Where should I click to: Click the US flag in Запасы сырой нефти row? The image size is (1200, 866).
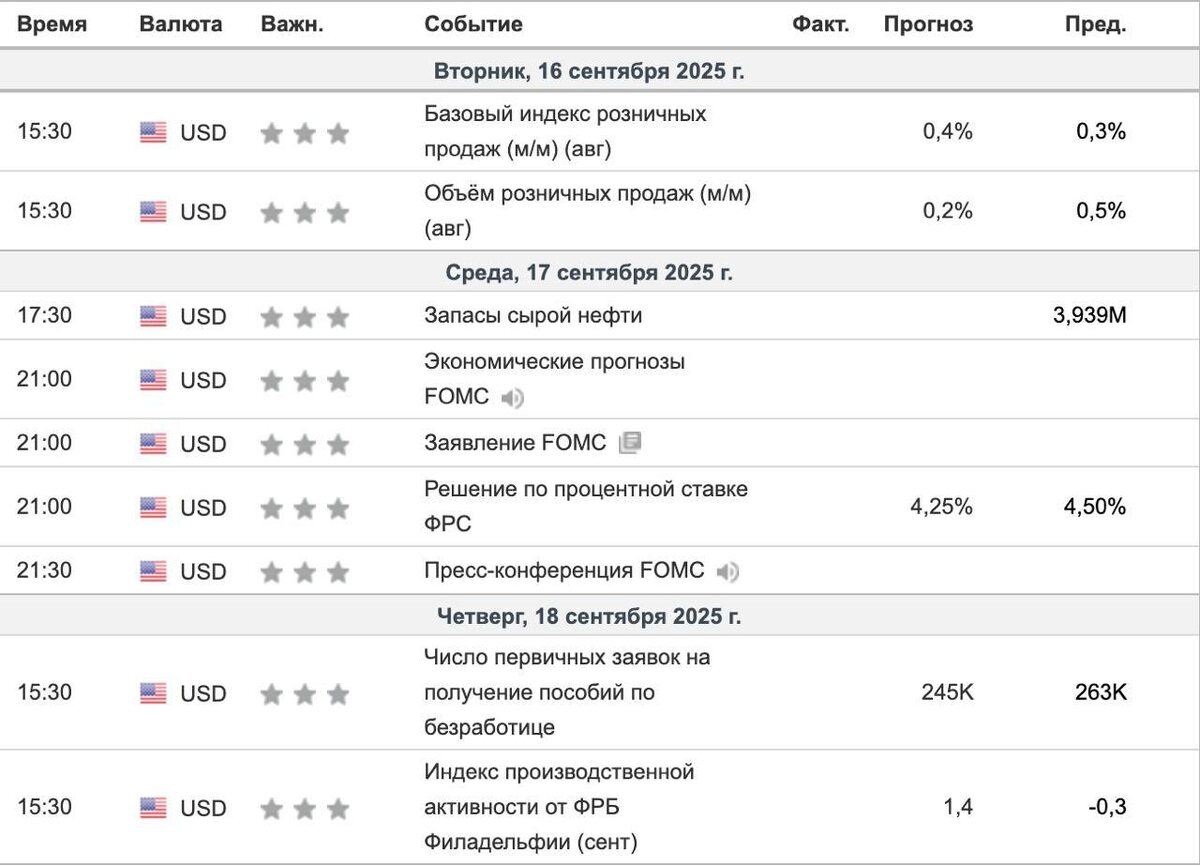pos(153,317)
